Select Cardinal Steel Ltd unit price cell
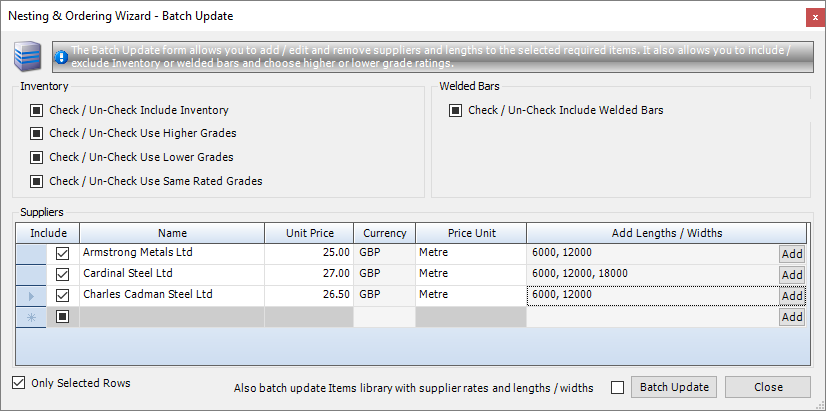This screenshot has height=411, width=826. (309, 274)
